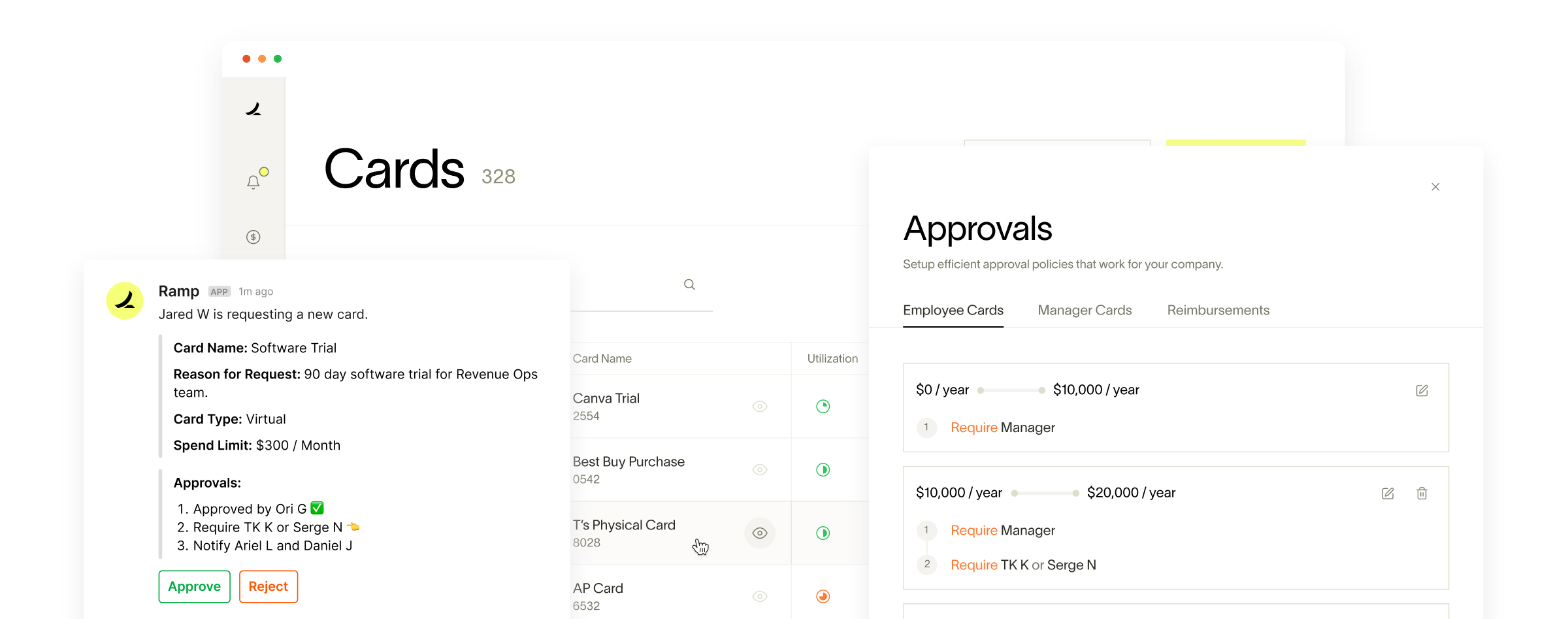Screen dimensions: 1568x619
Task: Click the first rule's 'Require Manager' step
Action: 1003,427
